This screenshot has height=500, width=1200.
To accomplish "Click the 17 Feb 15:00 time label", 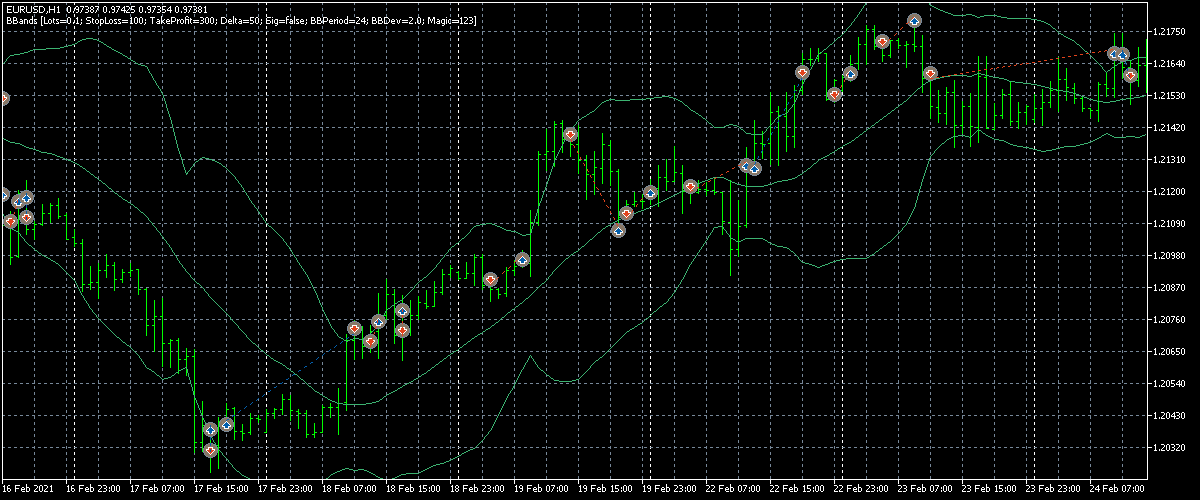I will 220,491.
